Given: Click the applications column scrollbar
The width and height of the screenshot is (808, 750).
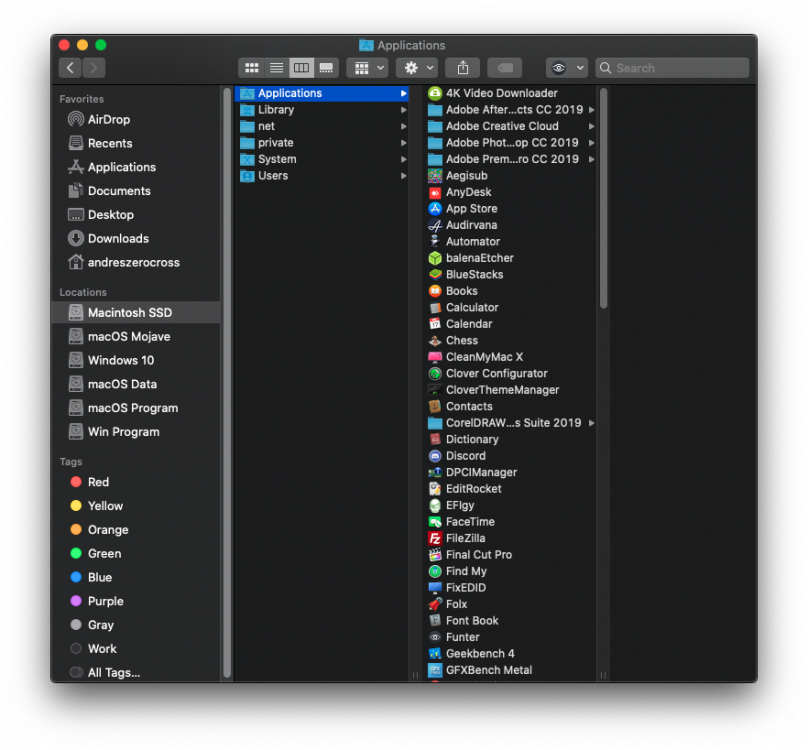Looking at the screenshot, I should pos(603,199).
